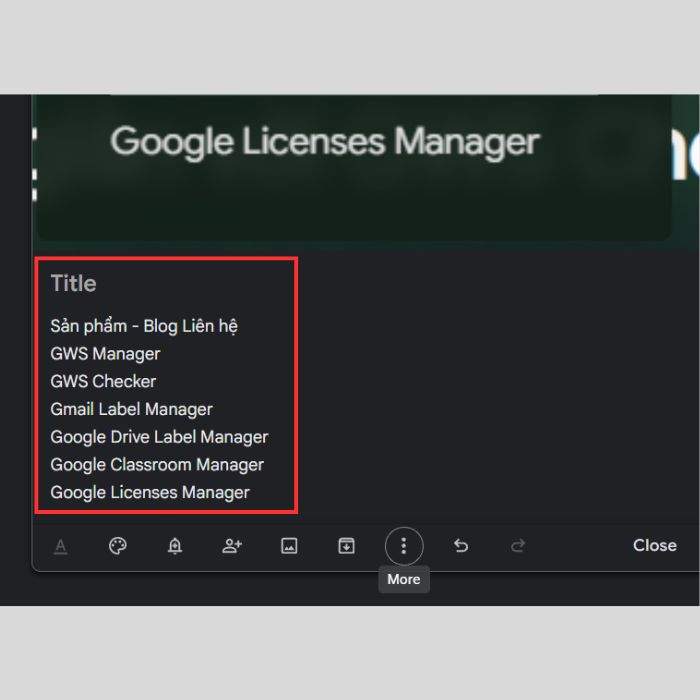Open the More three-dot menu
Viewport: 700px width, 700px height.
(x=404, y=546)
